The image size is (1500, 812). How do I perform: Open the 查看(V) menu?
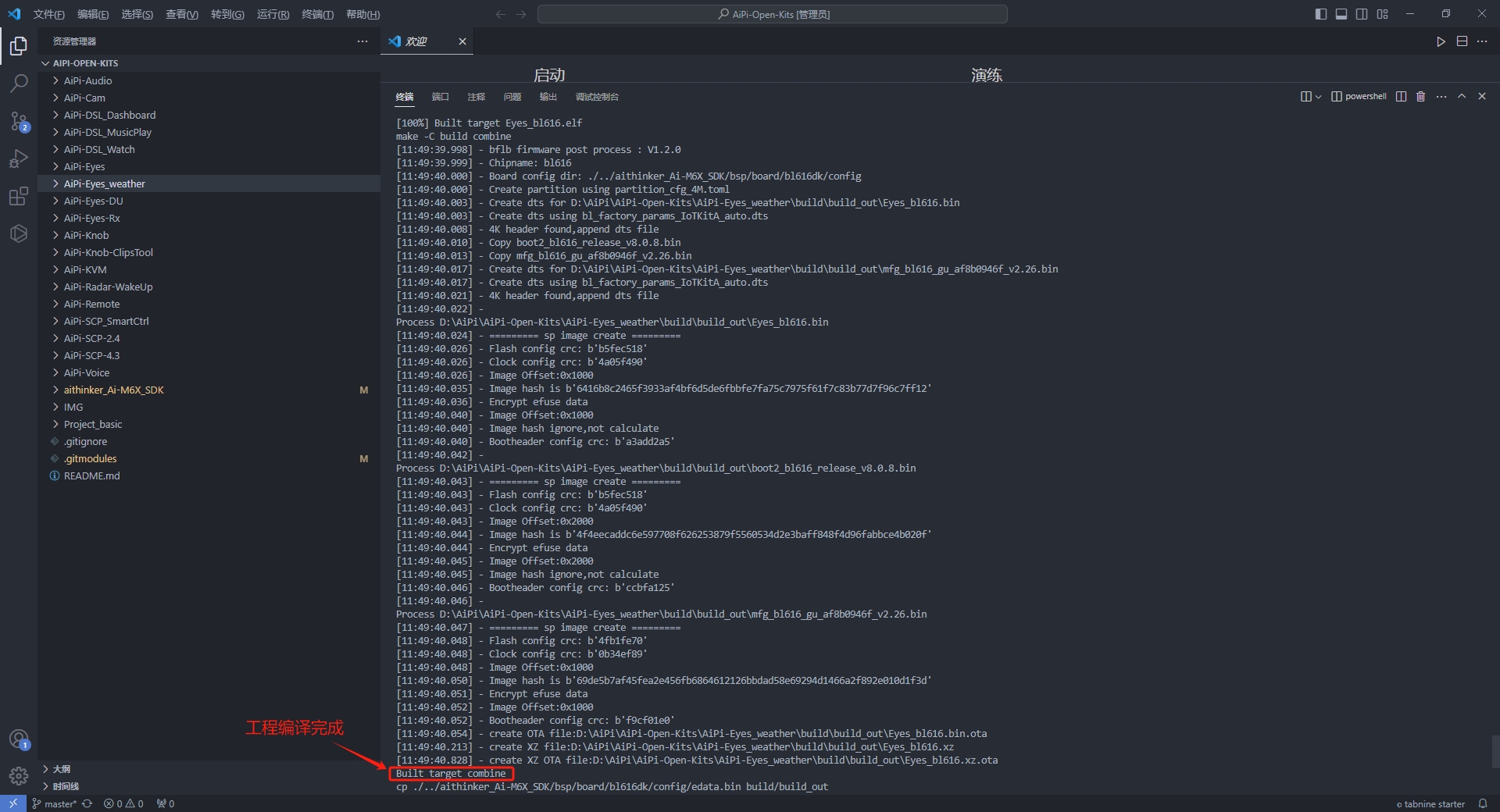point(182,14)
